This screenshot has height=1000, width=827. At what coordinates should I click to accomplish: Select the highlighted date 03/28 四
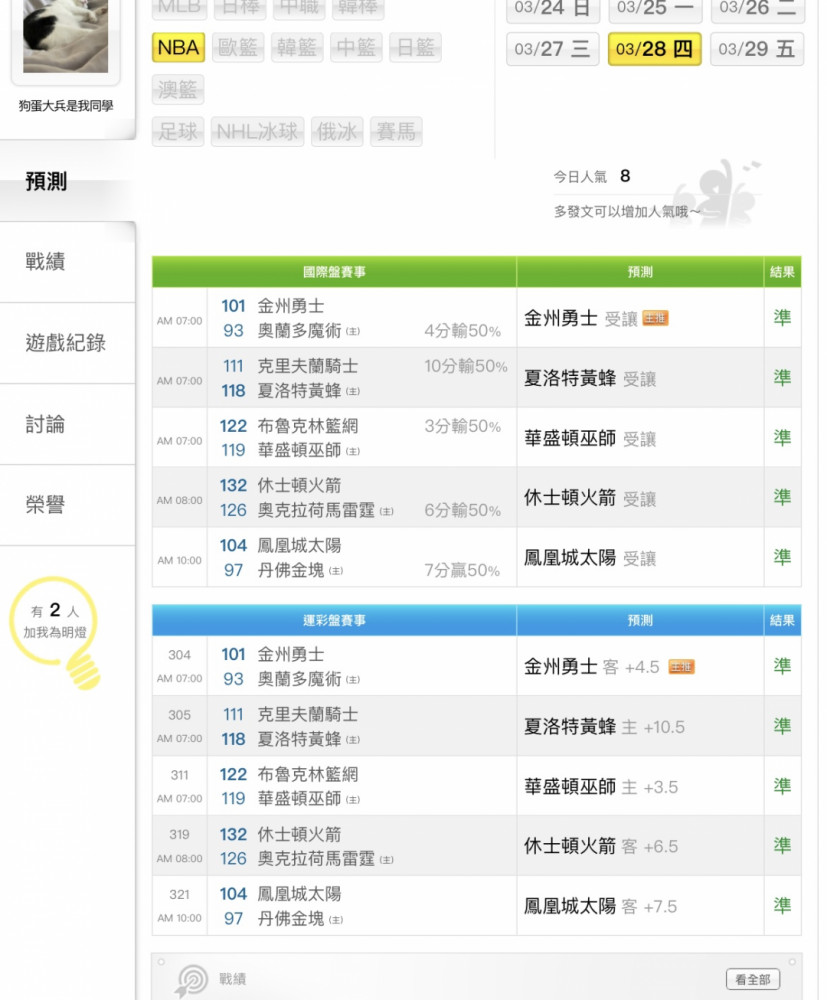click(655, 49)
